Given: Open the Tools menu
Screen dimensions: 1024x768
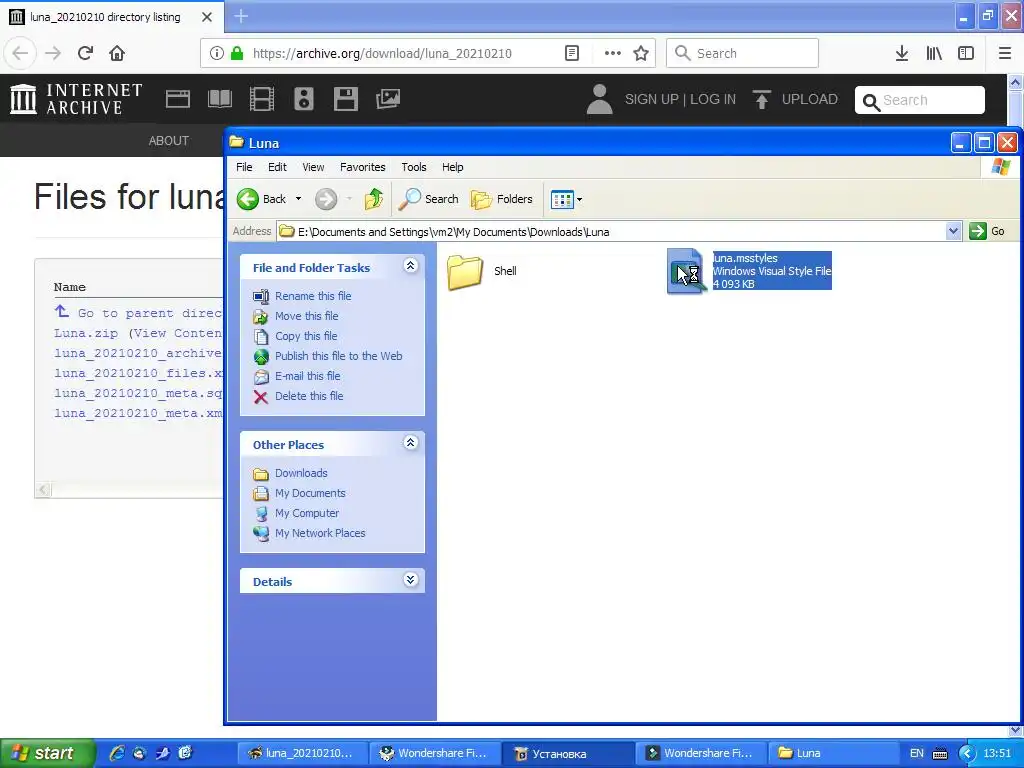Looking at the screenshot, I should click(414, 167).
